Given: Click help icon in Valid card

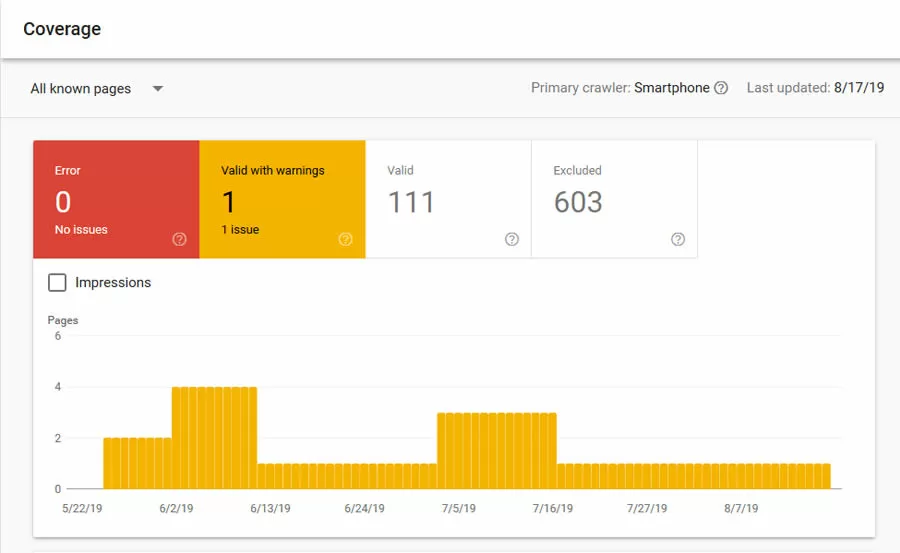Looking at the screenshot, I should tap(511, 239).
